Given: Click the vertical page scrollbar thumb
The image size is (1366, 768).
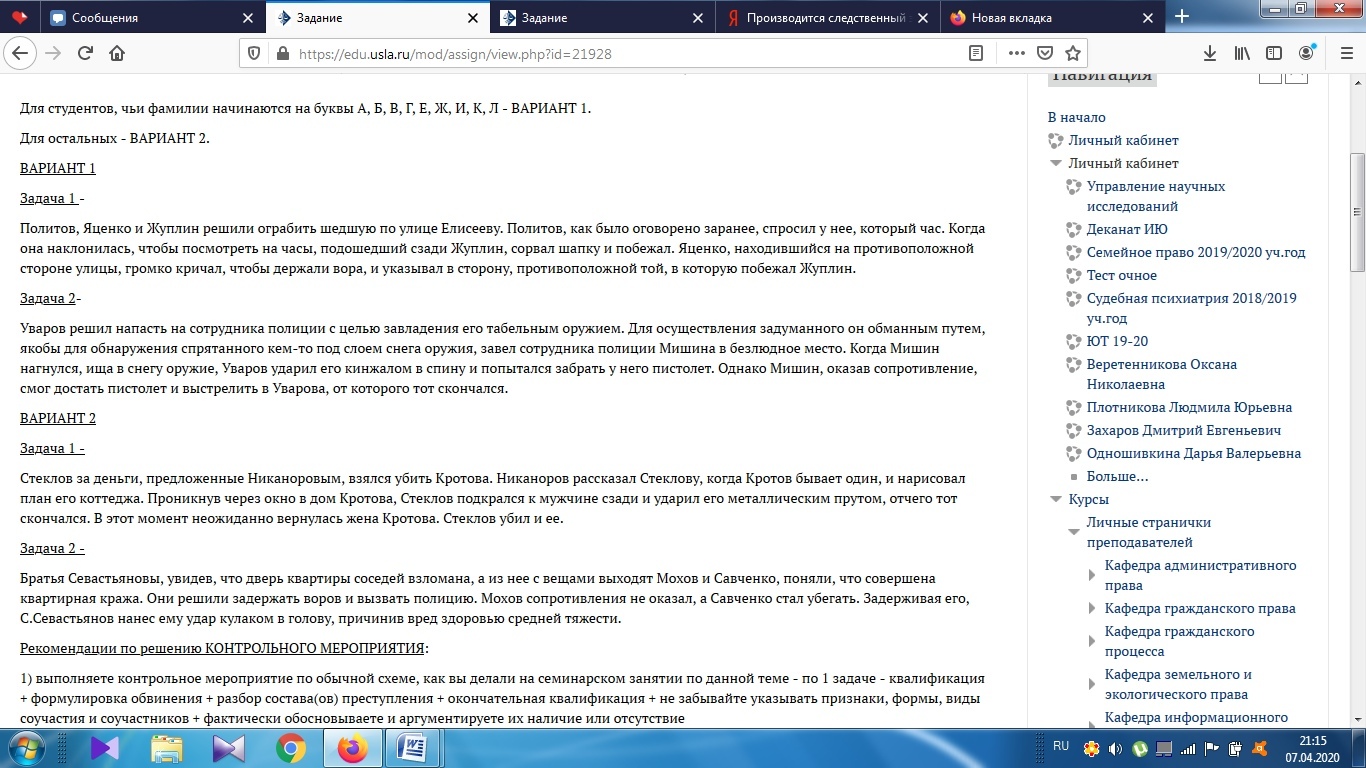Looking at the screenshot, I should point(1357,212).
